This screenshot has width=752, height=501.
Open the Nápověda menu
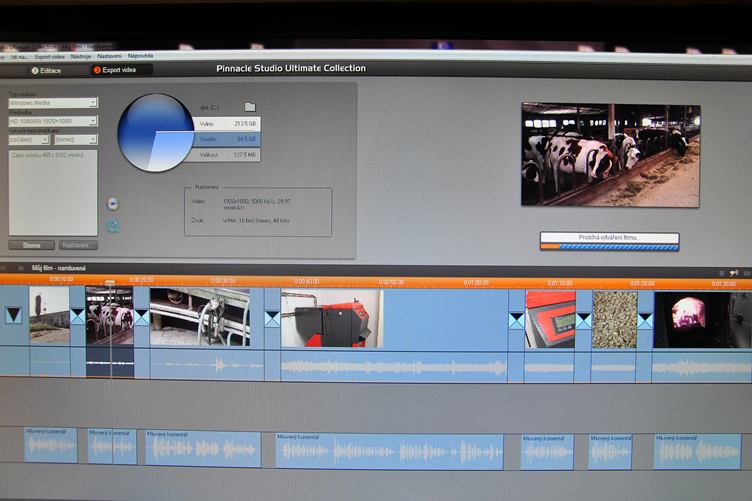(x=140, y=56)
